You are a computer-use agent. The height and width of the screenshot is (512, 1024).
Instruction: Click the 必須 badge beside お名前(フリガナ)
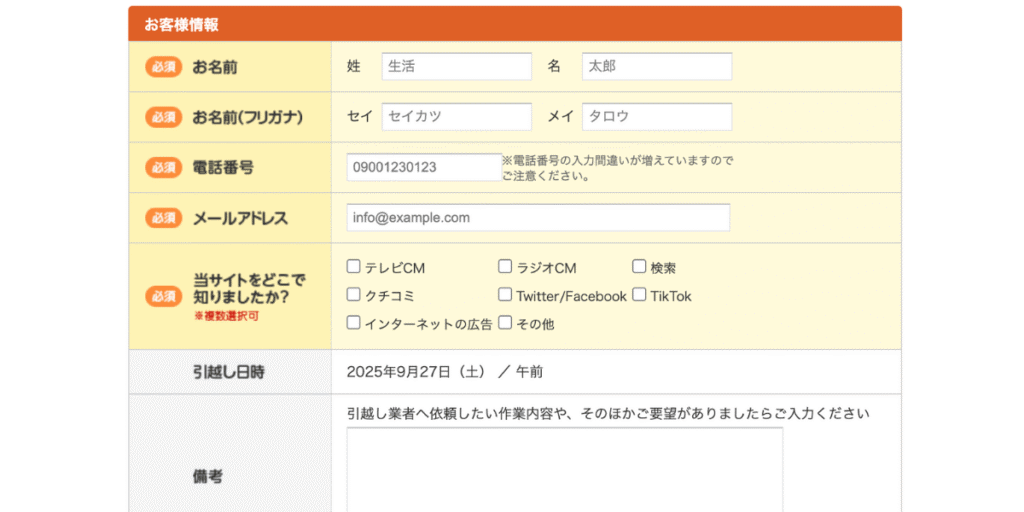coord(163,117)
